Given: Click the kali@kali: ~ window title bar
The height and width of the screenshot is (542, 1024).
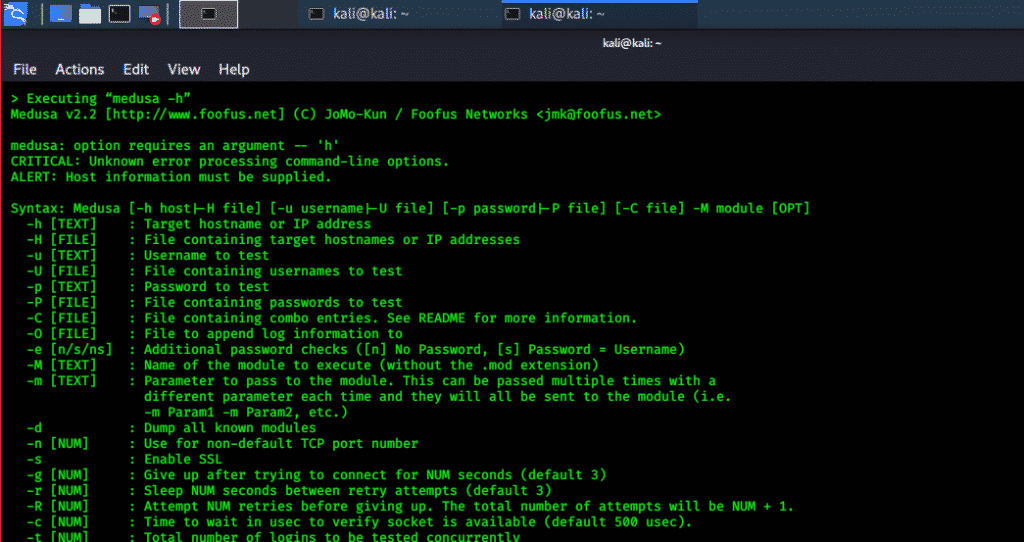Looking at the screenshot, I should pyautogui.click(x=632, y=43).
